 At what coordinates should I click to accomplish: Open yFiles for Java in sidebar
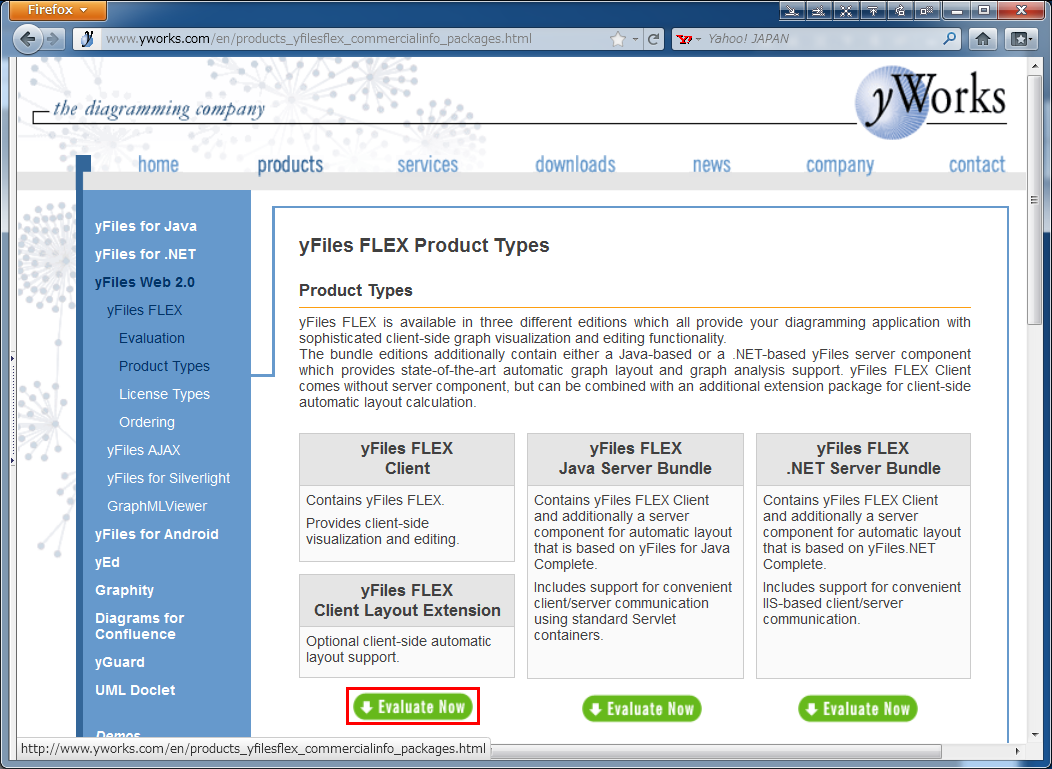click(146, 226)
